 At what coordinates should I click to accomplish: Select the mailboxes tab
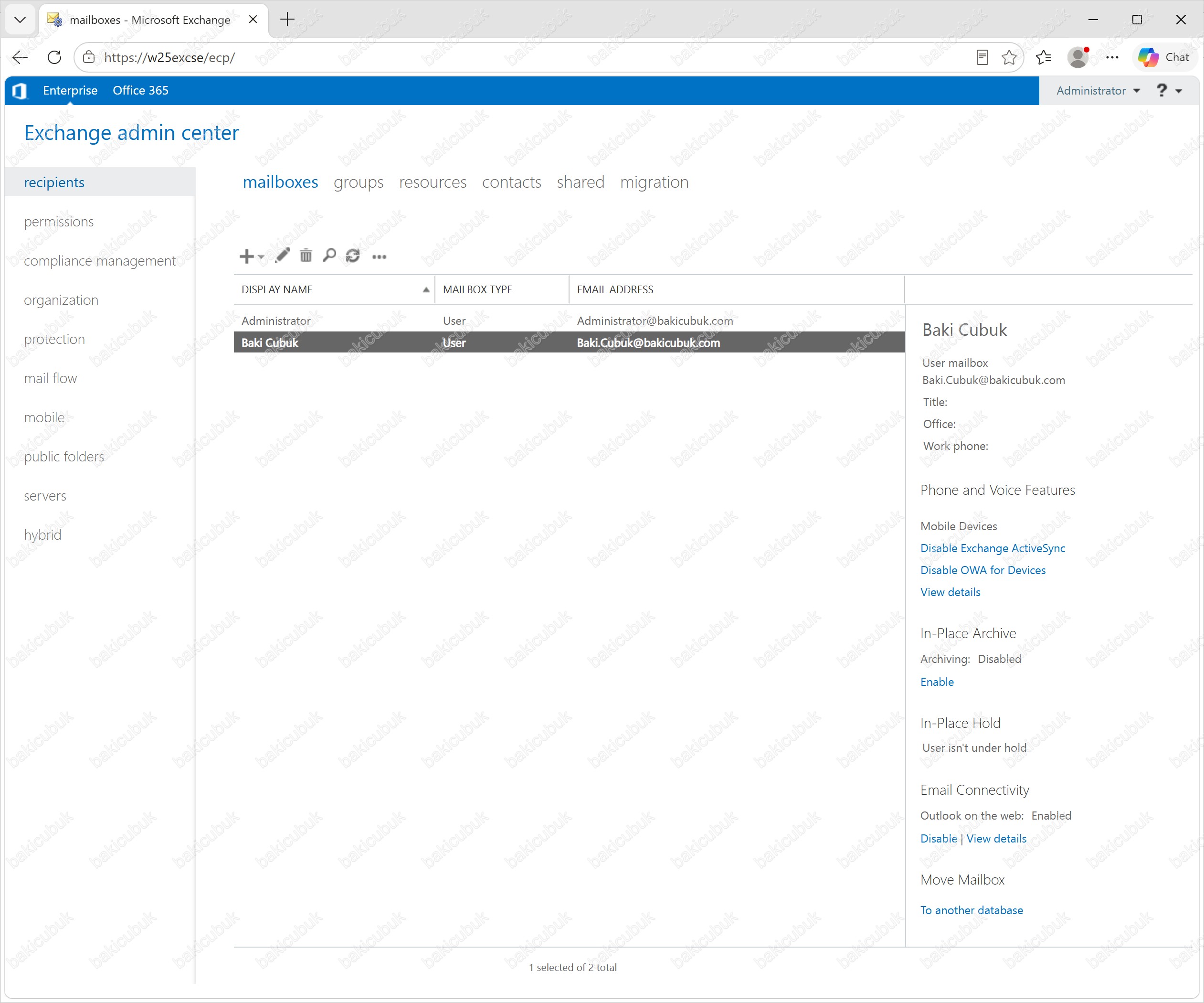[x=280, y=182]
